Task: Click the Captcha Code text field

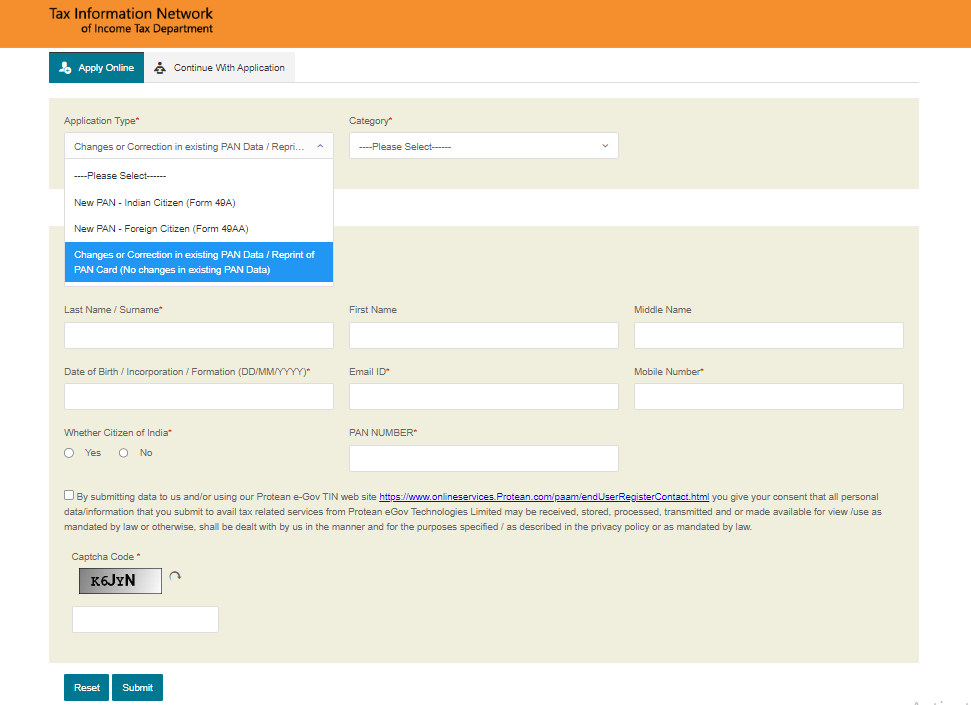Action: (145, 620)
